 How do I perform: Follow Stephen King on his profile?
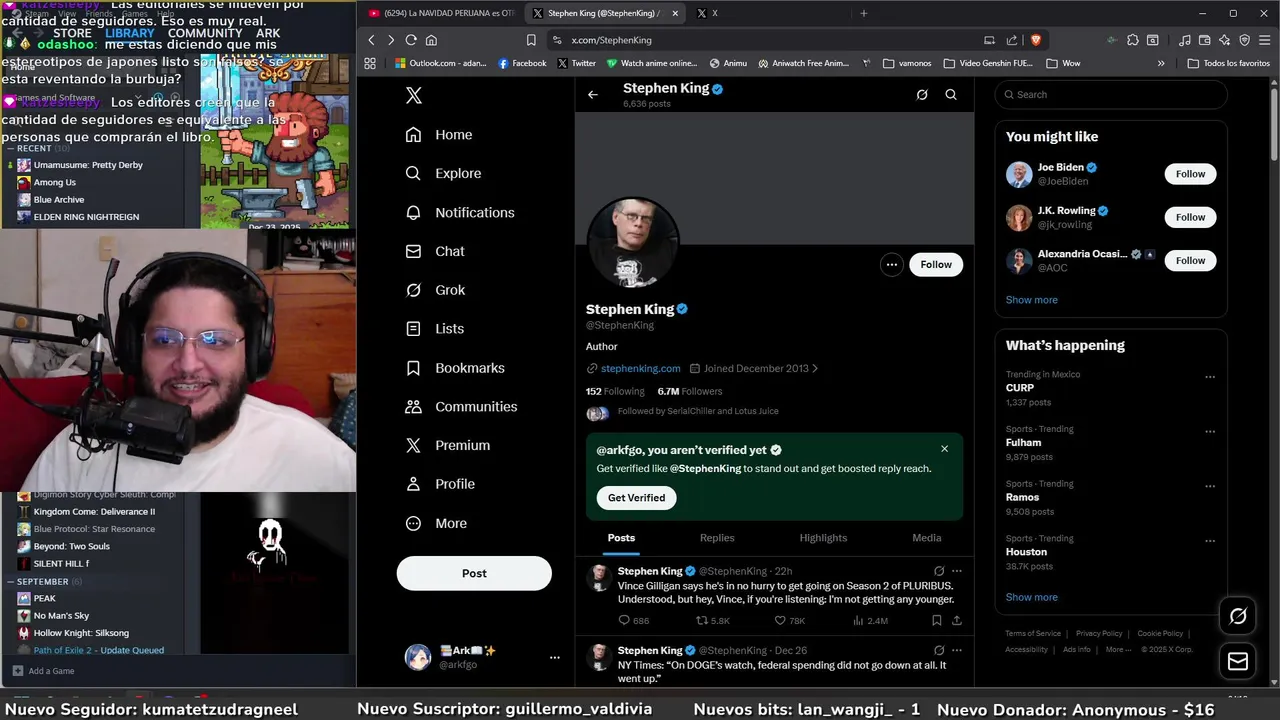(936, 264)
